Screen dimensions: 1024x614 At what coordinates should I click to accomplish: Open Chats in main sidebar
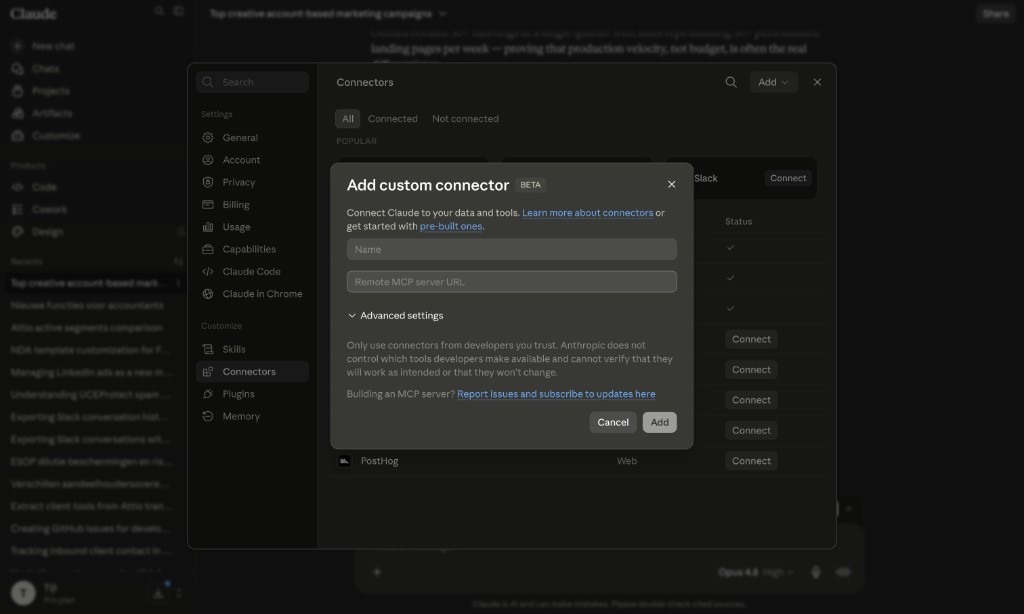click(45, 69)
